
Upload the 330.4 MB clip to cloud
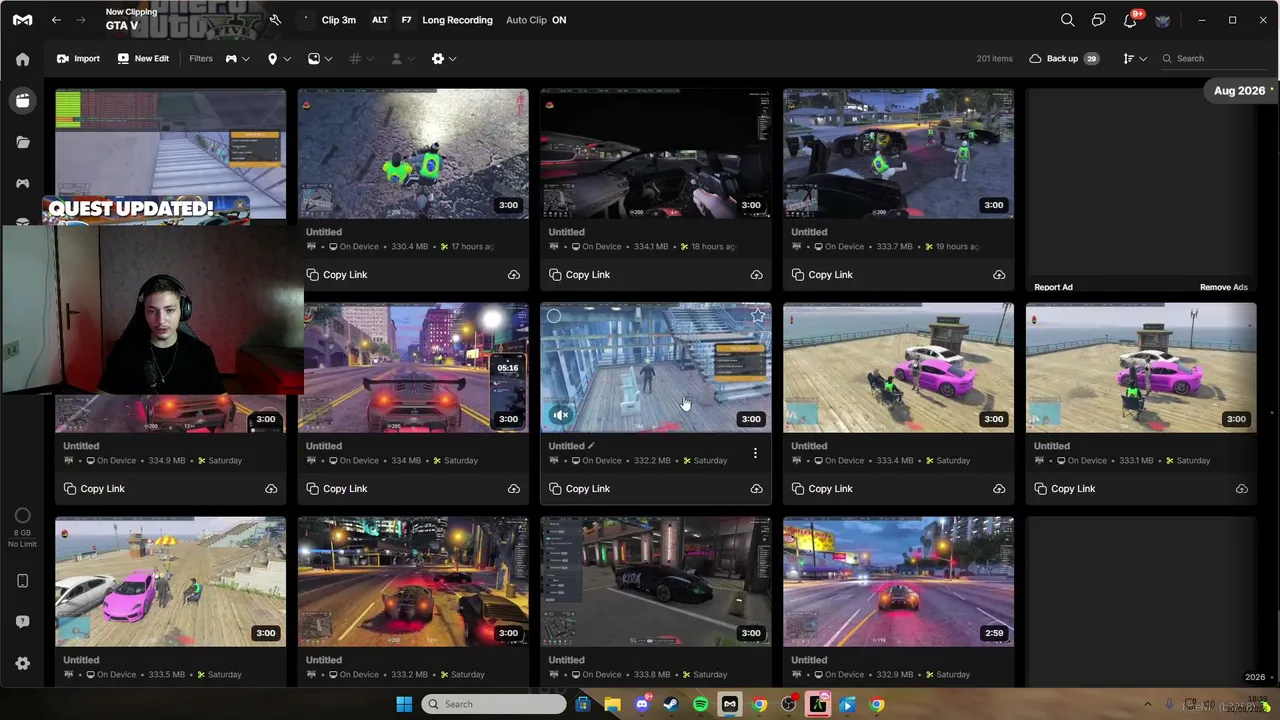[514, 275]
